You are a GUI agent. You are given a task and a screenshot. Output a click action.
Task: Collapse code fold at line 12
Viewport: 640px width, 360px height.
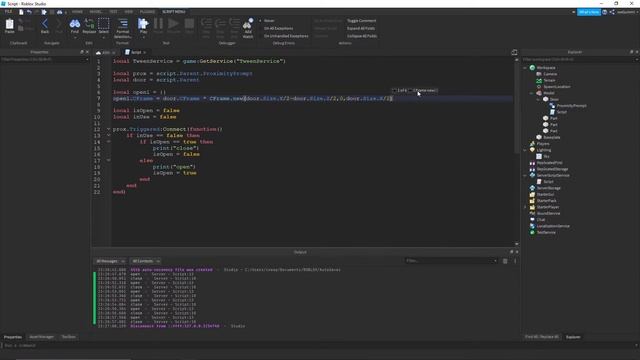pyautogui.click(x=109, y=129)
